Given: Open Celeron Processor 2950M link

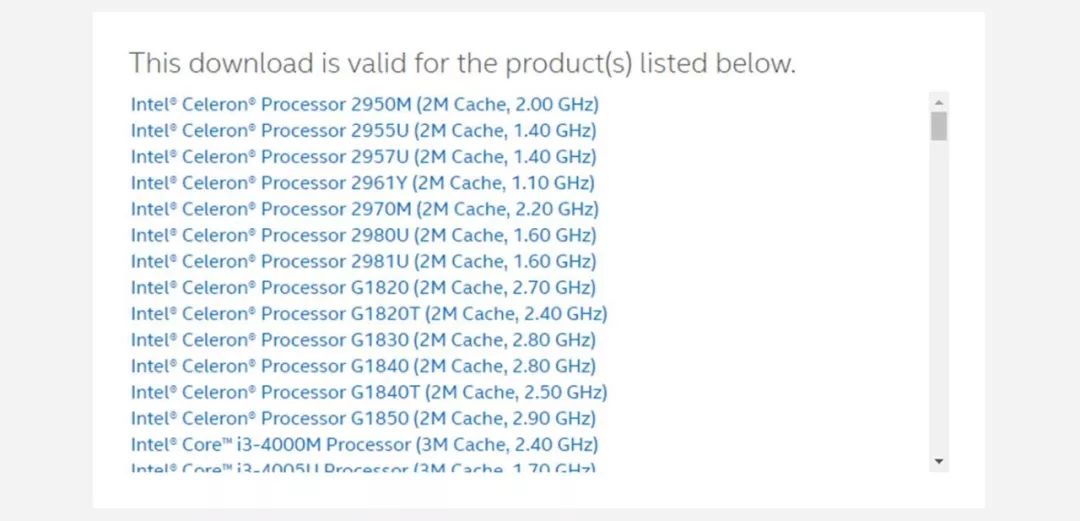Looking at the screenshot, I should [365, 104].
